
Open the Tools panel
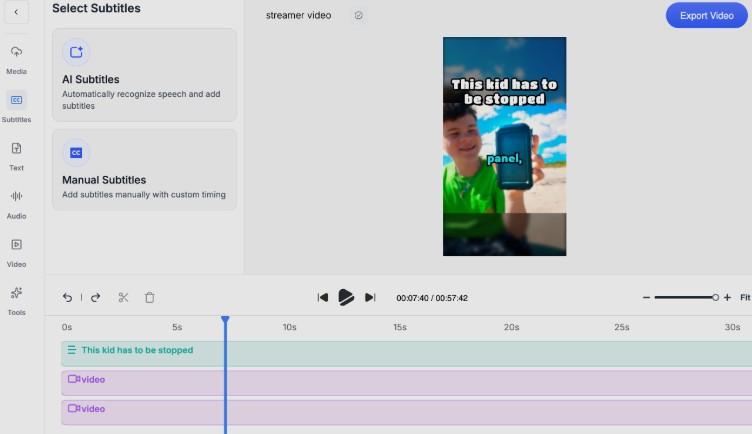click(16, 301)
